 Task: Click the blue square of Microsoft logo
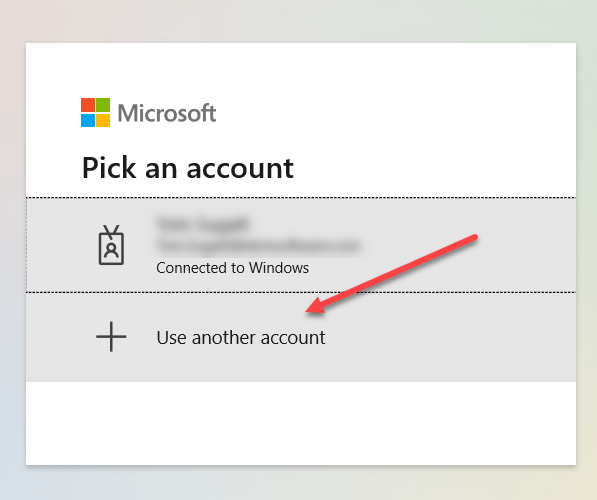(x=88, y=120)
